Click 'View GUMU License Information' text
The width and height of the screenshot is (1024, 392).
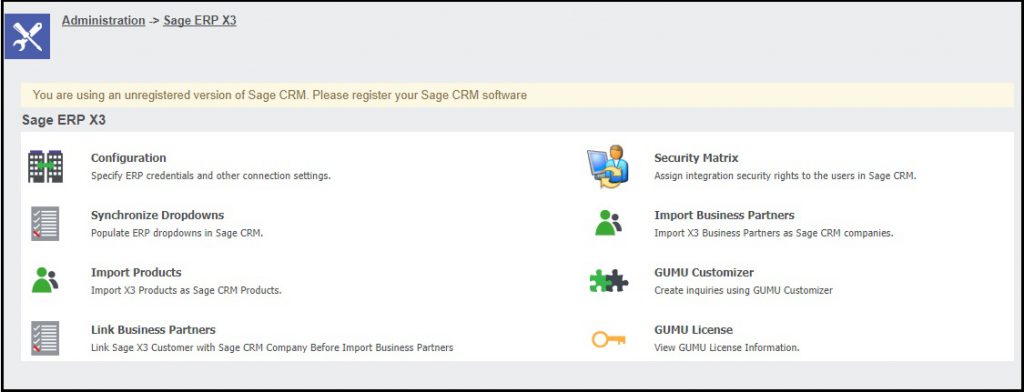pyautogui.click(x=727, y=348)
